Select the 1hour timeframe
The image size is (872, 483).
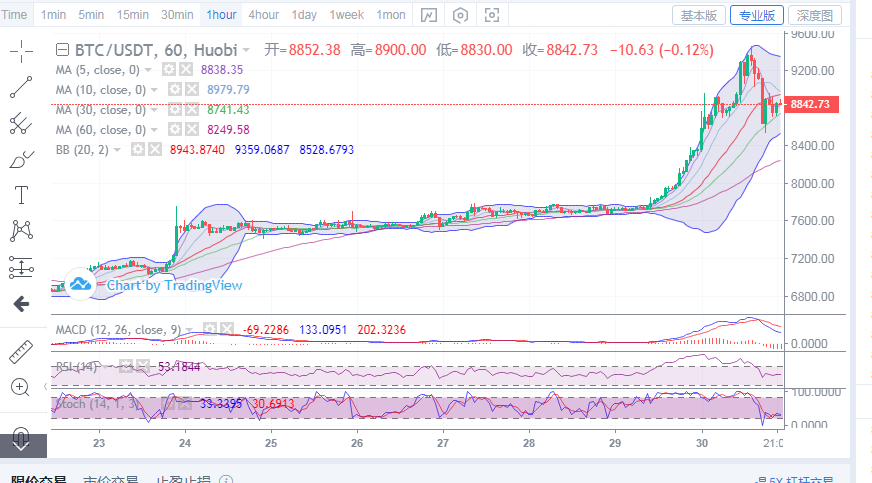pyautogui.click(x=221, y=15)
